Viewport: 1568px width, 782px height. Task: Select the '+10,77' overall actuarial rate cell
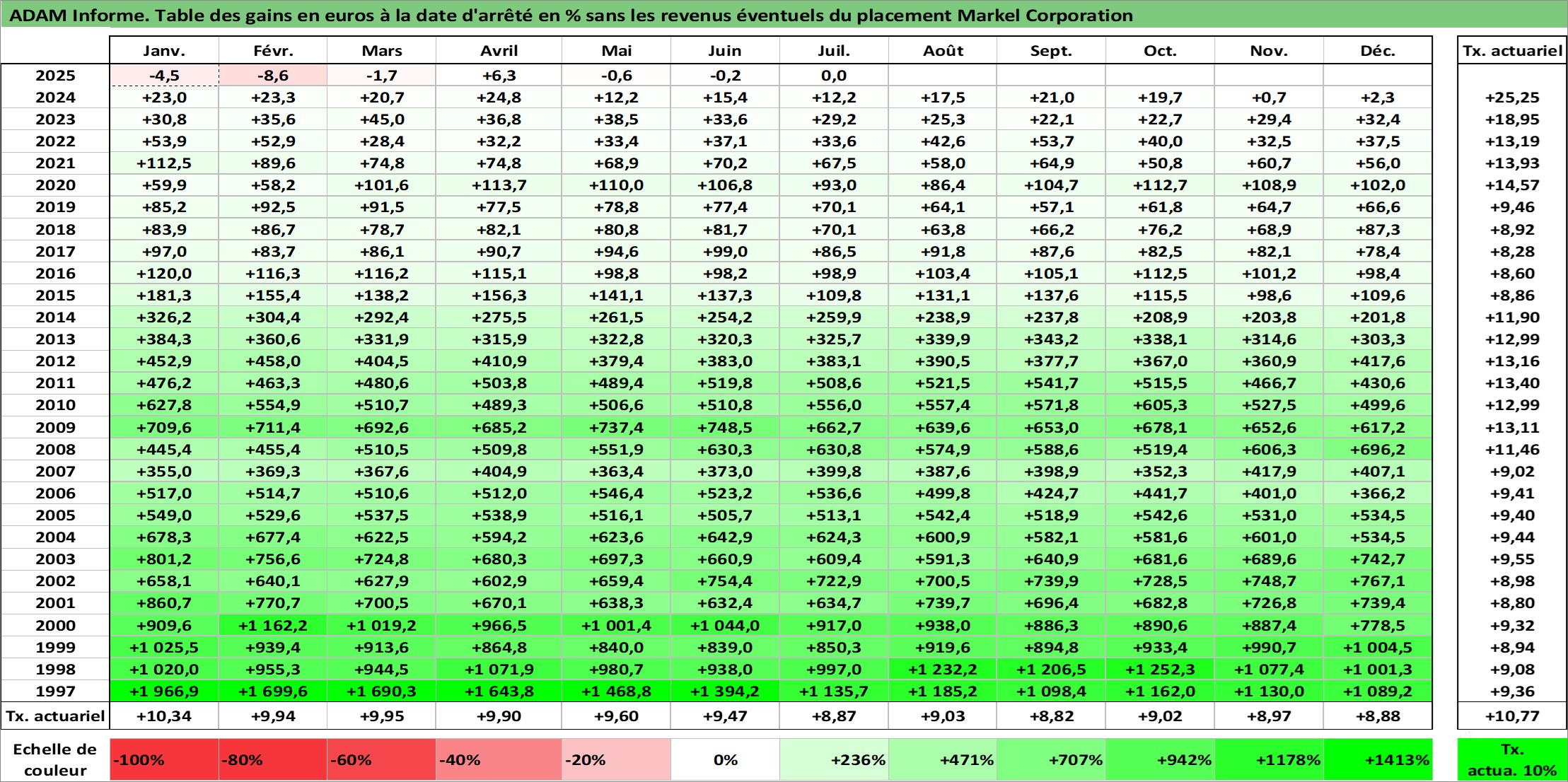coord(1512,716)
